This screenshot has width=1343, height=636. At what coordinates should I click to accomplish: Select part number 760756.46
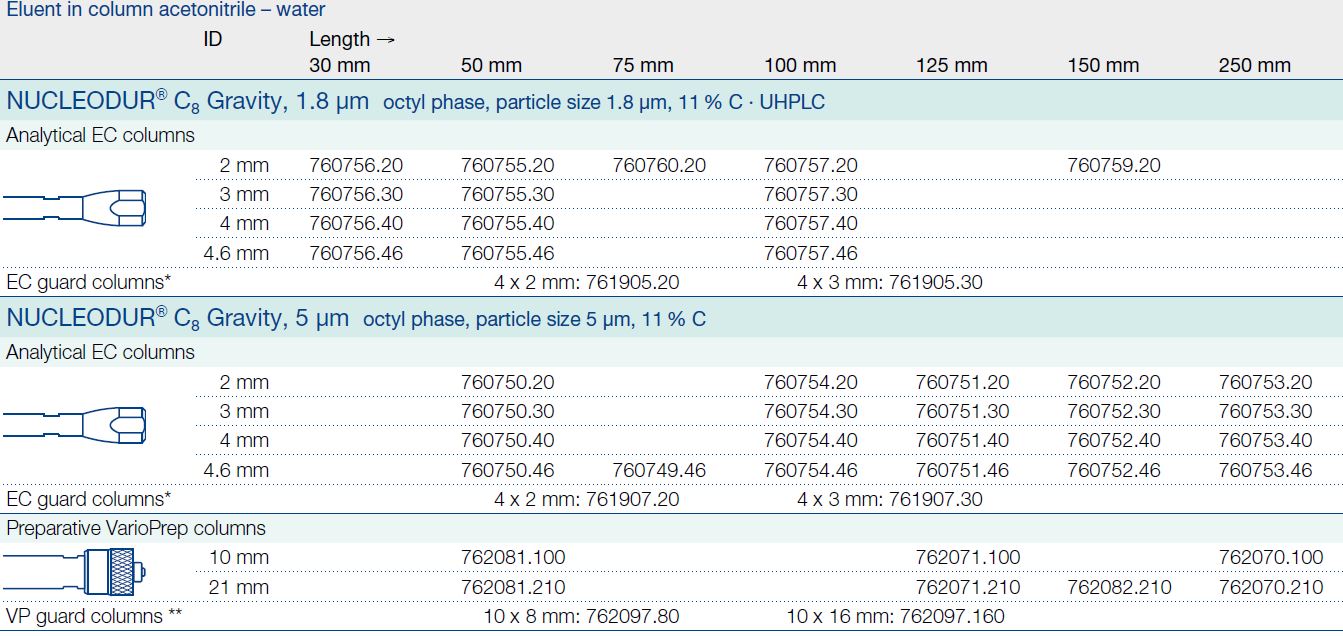point(357,253)
